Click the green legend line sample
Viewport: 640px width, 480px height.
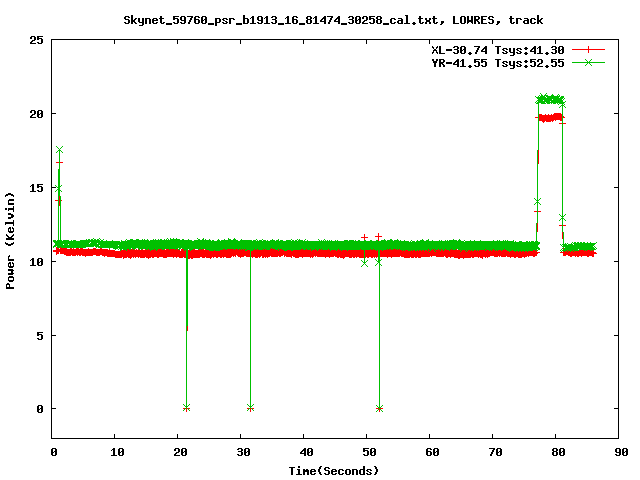(x=588, y=62)
